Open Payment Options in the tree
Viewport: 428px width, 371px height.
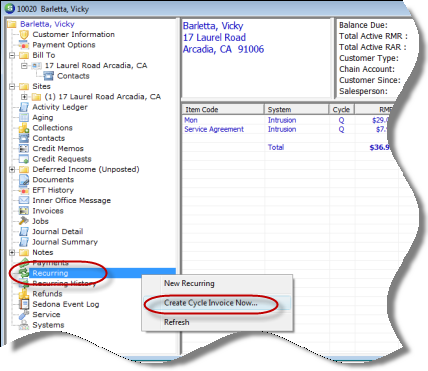click(64, 45)
